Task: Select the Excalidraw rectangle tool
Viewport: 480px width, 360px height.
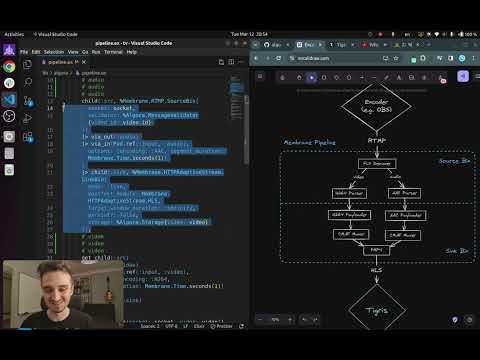Action: coord(324,78)
